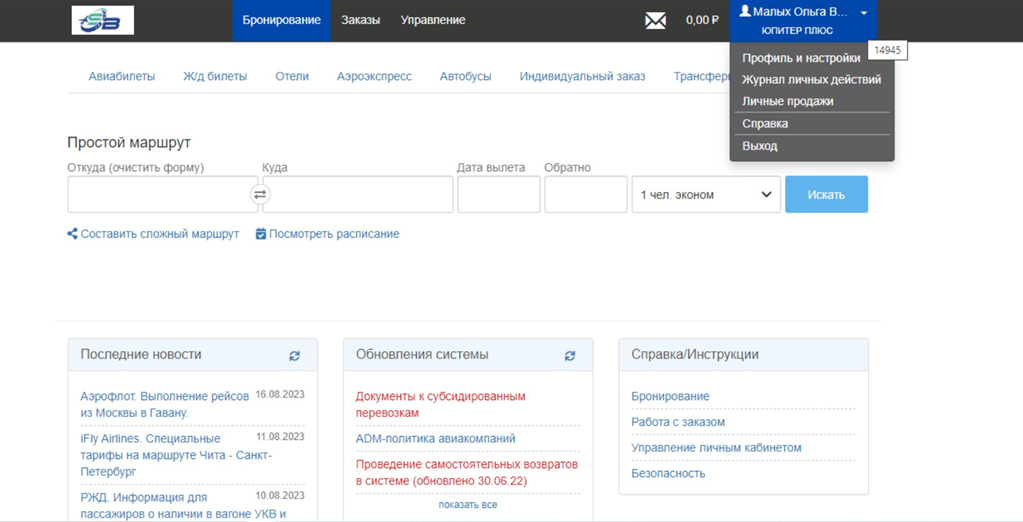Click the Откуда departure field

click(163, 194)
